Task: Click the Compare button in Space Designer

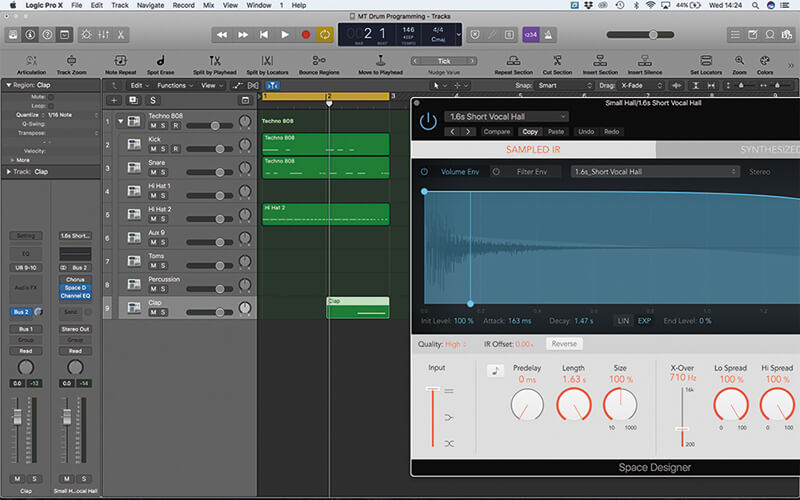Action: [496, 132]
